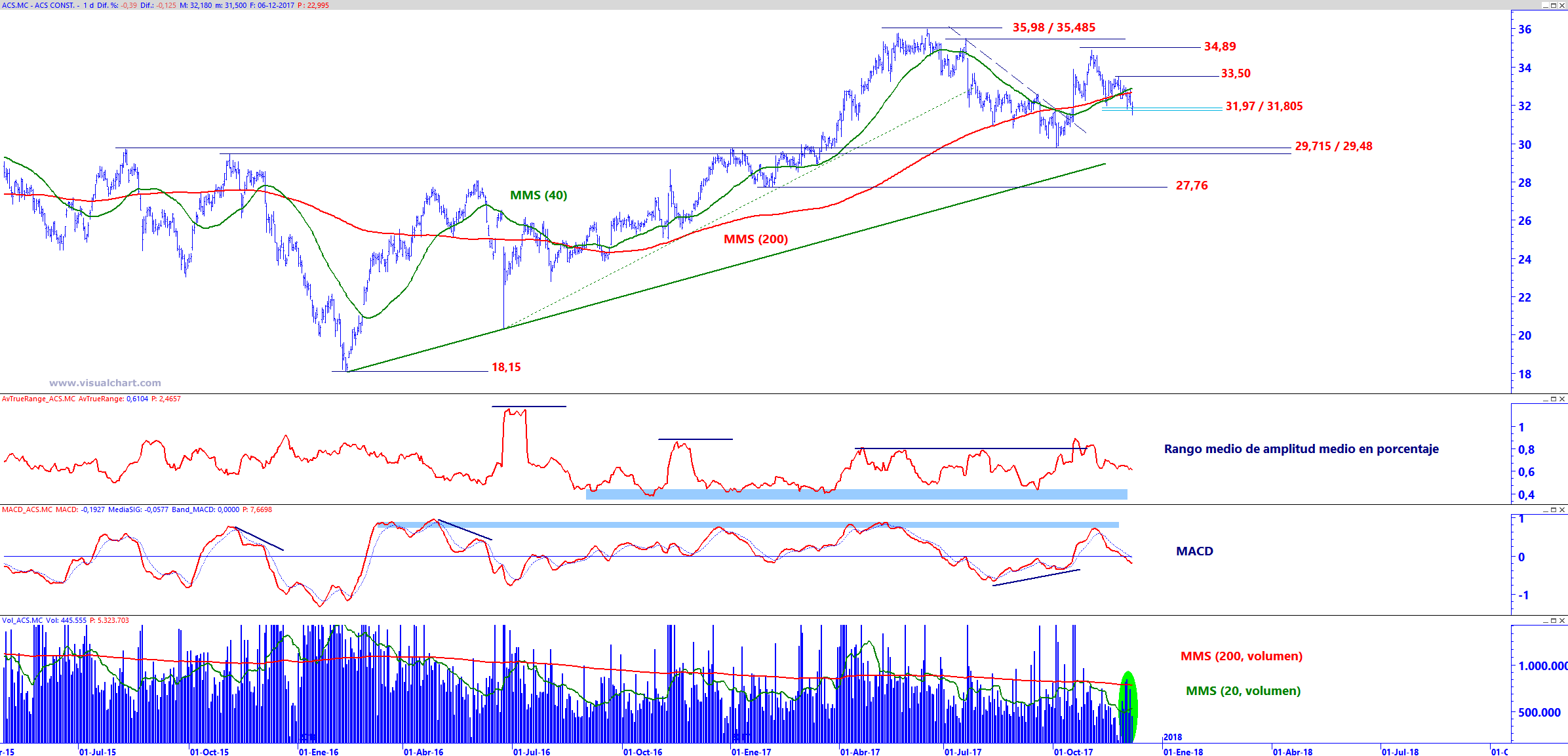Minimize the MACD indicator panel
Image resolution: width=1568 pixels, height=756 pixels.
click(1545, 509)
